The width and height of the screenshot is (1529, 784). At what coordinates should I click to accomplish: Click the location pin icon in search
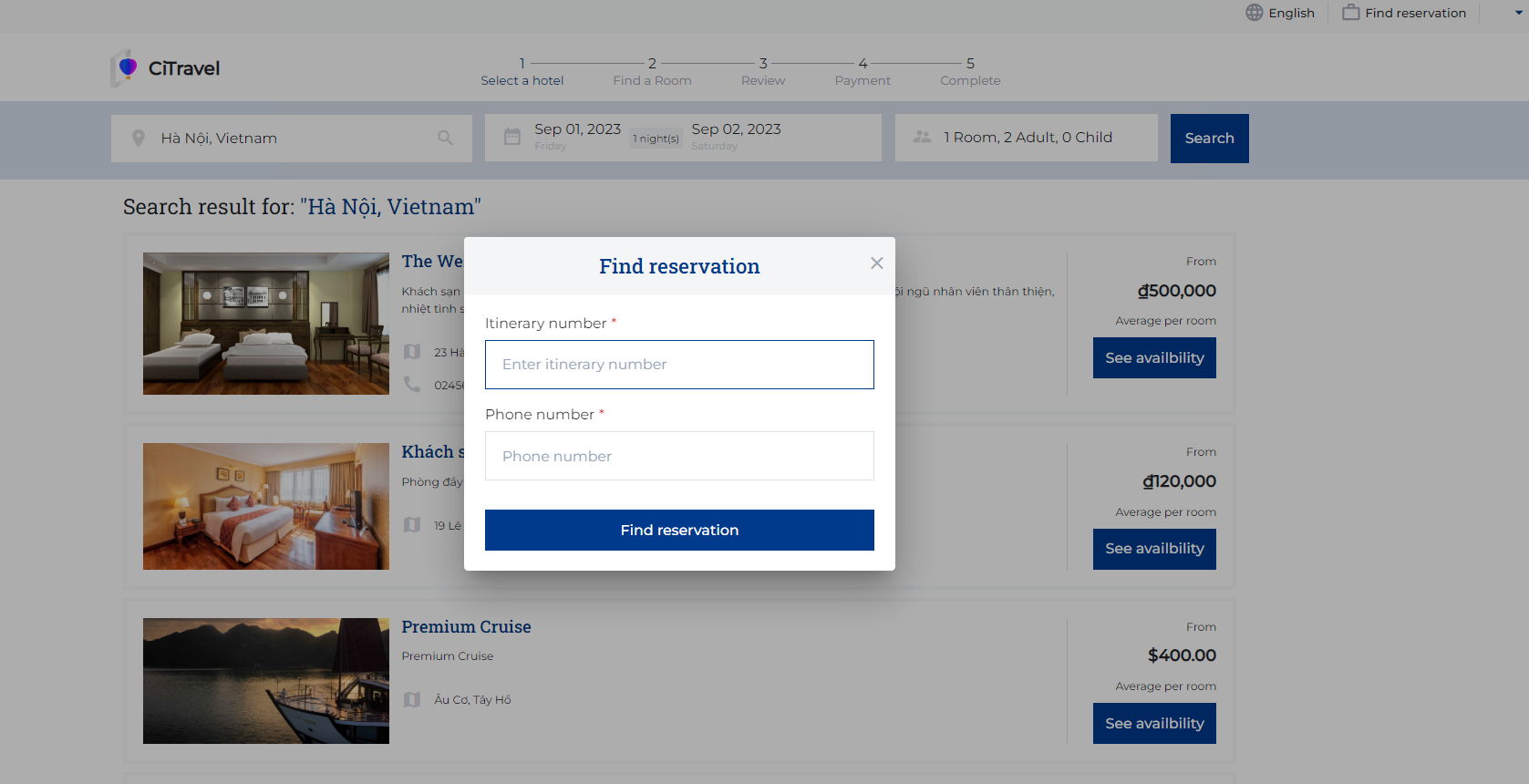(139, 139)
